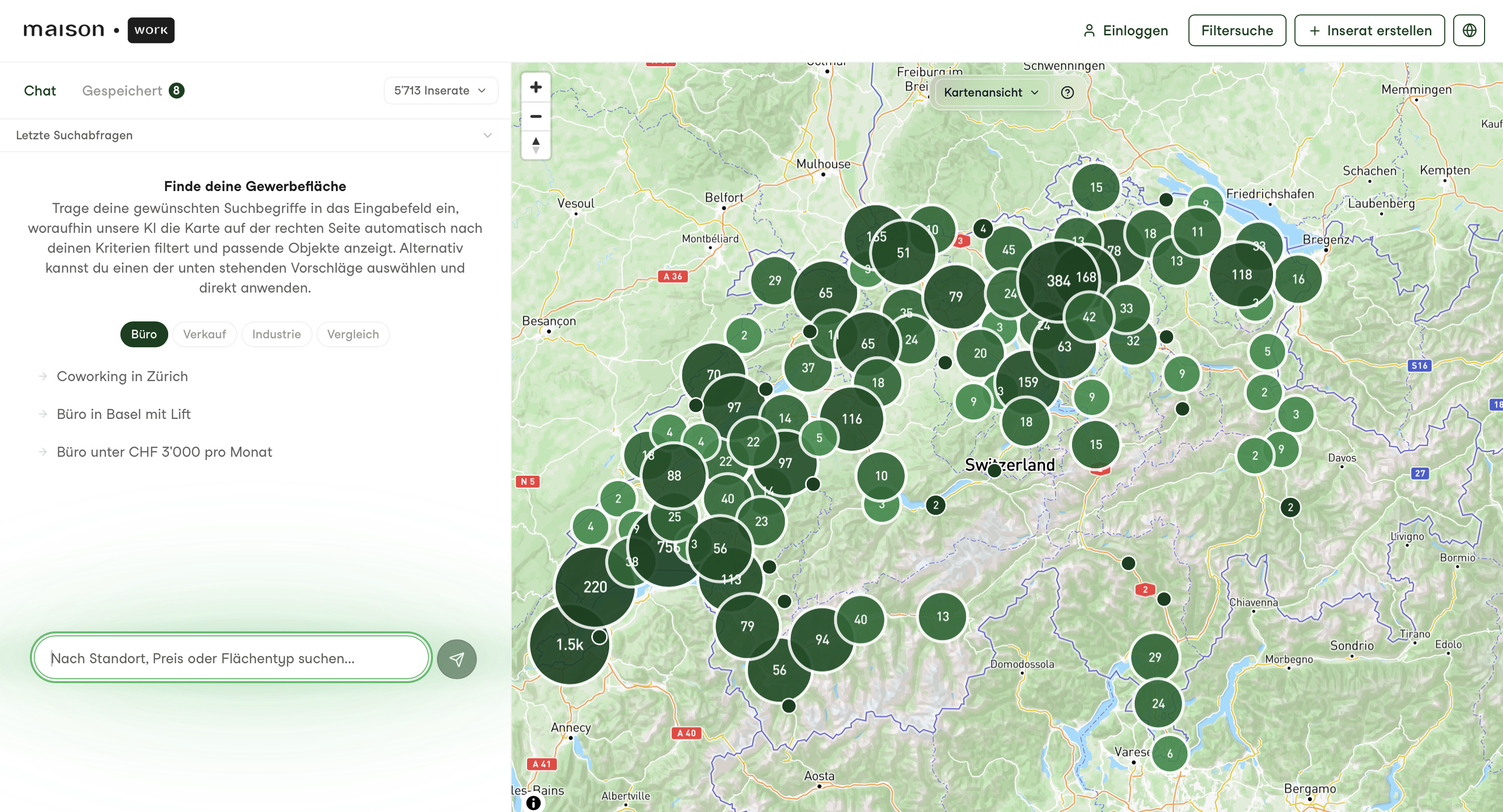Select the 6 cluster near Varese
Image resolution: width=1503 pixels, height=812 pixels.
[1169, 754]
